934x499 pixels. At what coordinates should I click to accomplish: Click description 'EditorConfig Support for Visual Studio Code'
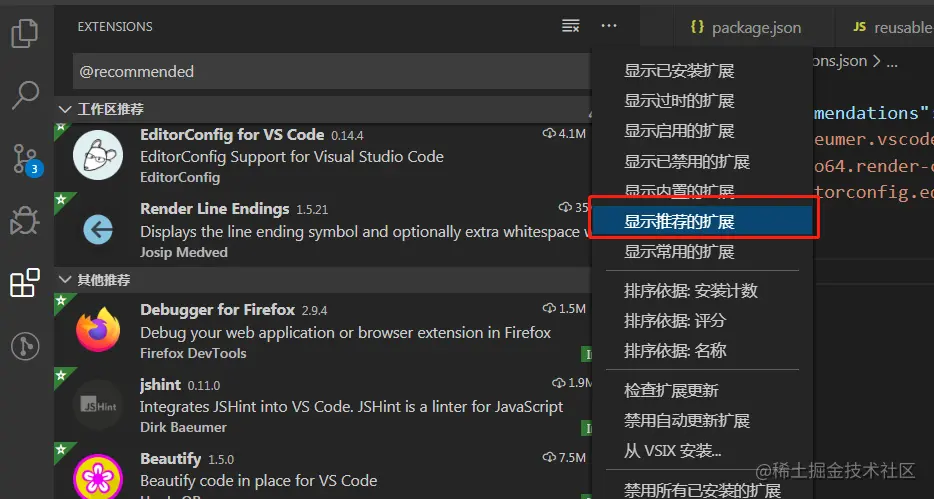(x=292, y=157)
